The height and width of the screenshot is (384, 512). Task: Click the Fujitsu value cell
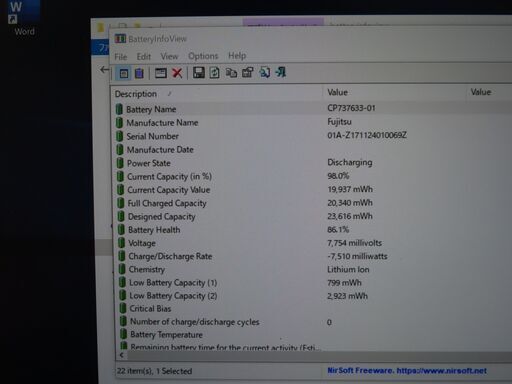click(339, 122)
